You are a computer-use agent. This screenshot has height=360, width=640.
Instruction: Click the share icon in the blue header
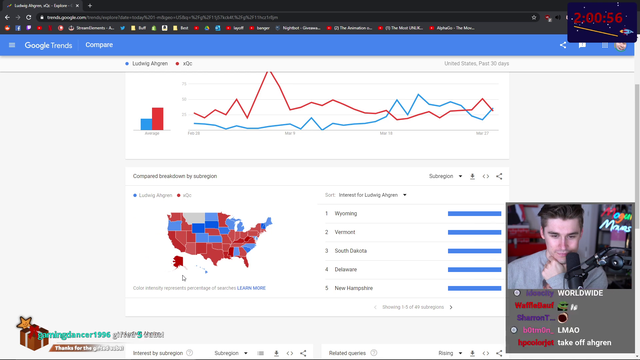pyautogui.click(x=563, y=45)
